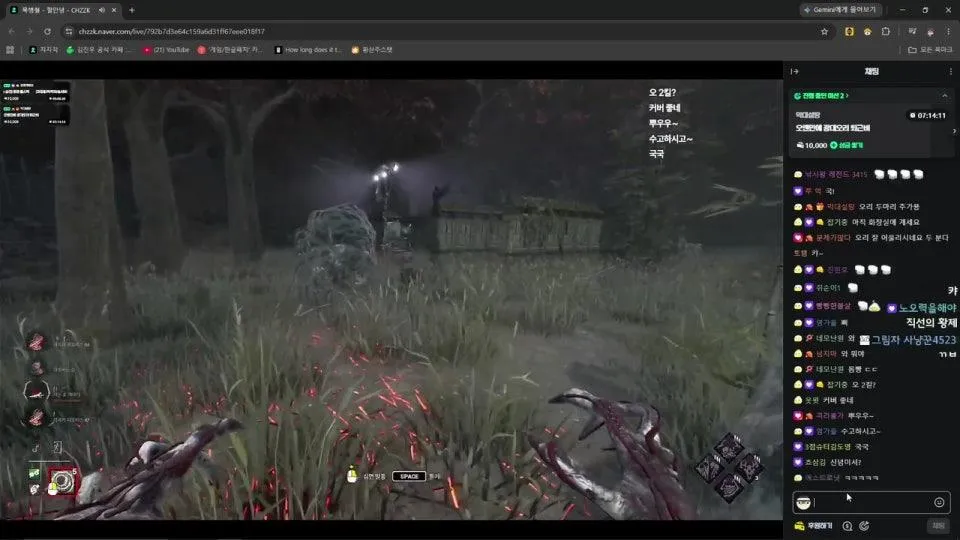960x540 pixels.
Task: Click the circular icon next to coin icon
Action: click(864, 526)
